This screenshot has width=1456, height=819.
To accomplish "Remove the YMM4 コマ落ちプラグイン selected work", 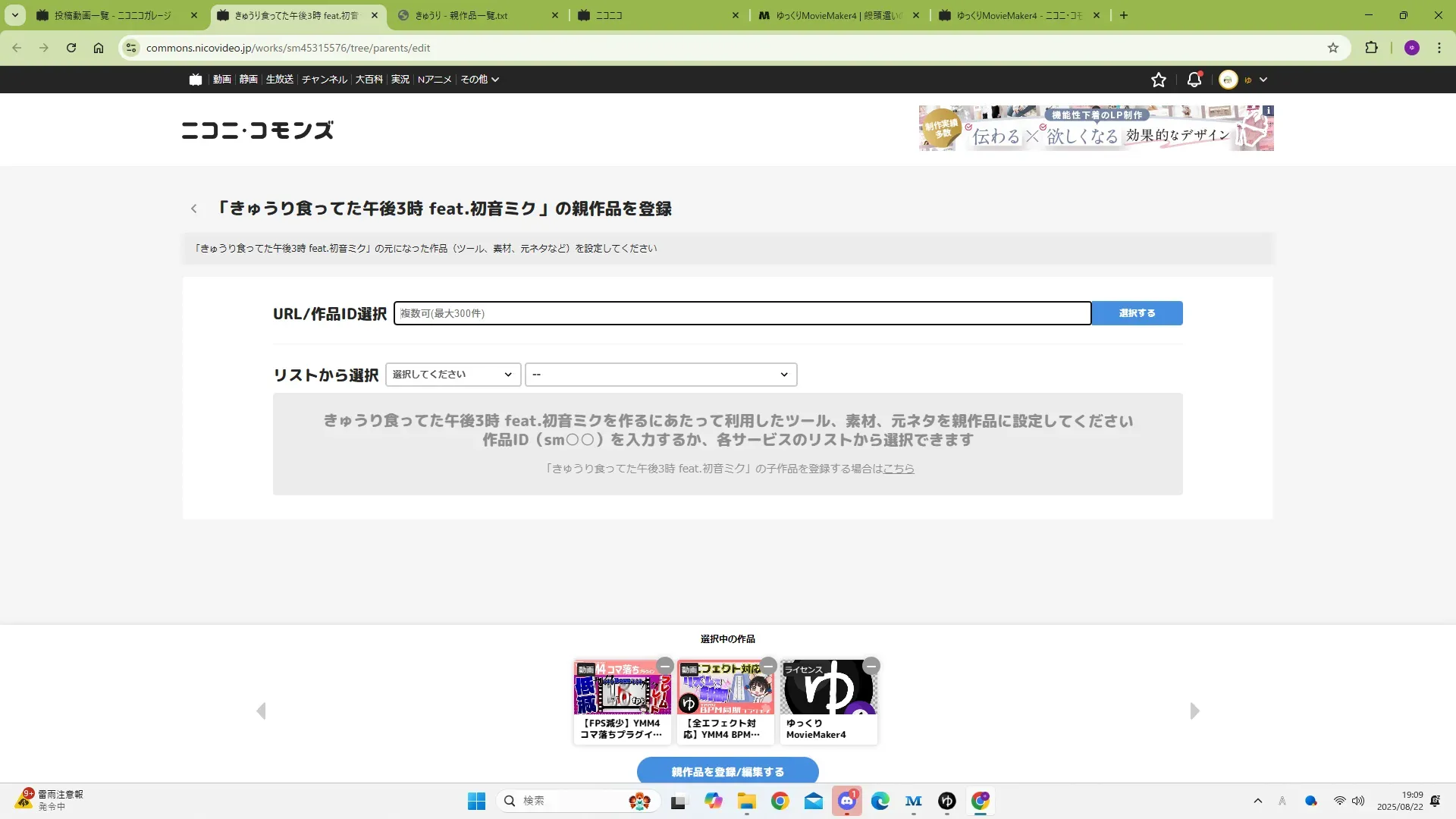I will tap(665, 666).
